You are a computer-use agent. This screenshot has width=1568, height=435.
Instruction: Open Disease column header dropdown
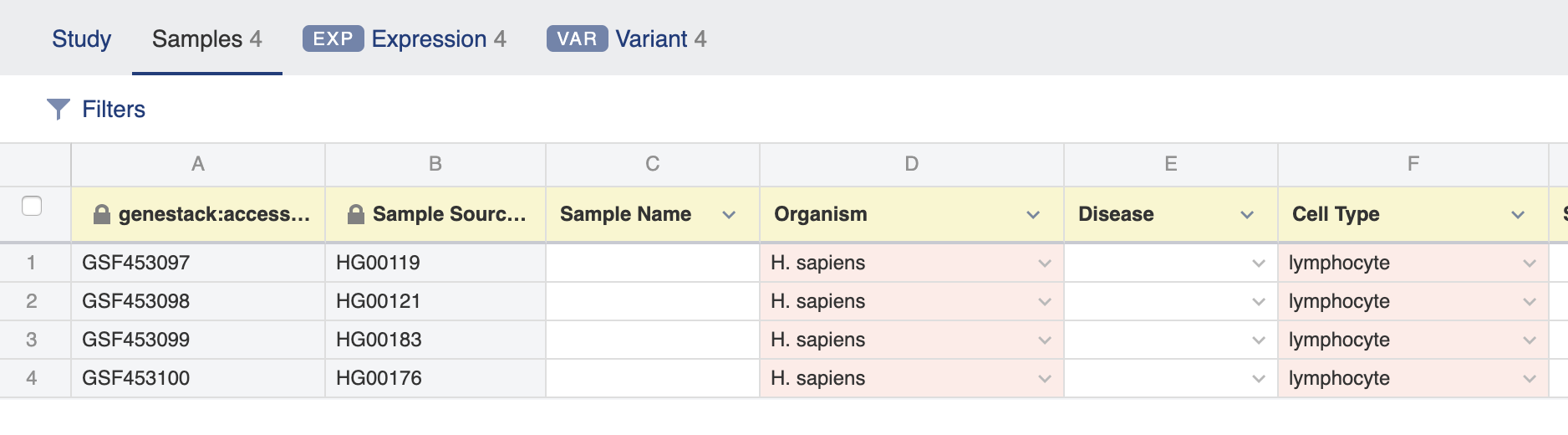tap(1247, 215)
